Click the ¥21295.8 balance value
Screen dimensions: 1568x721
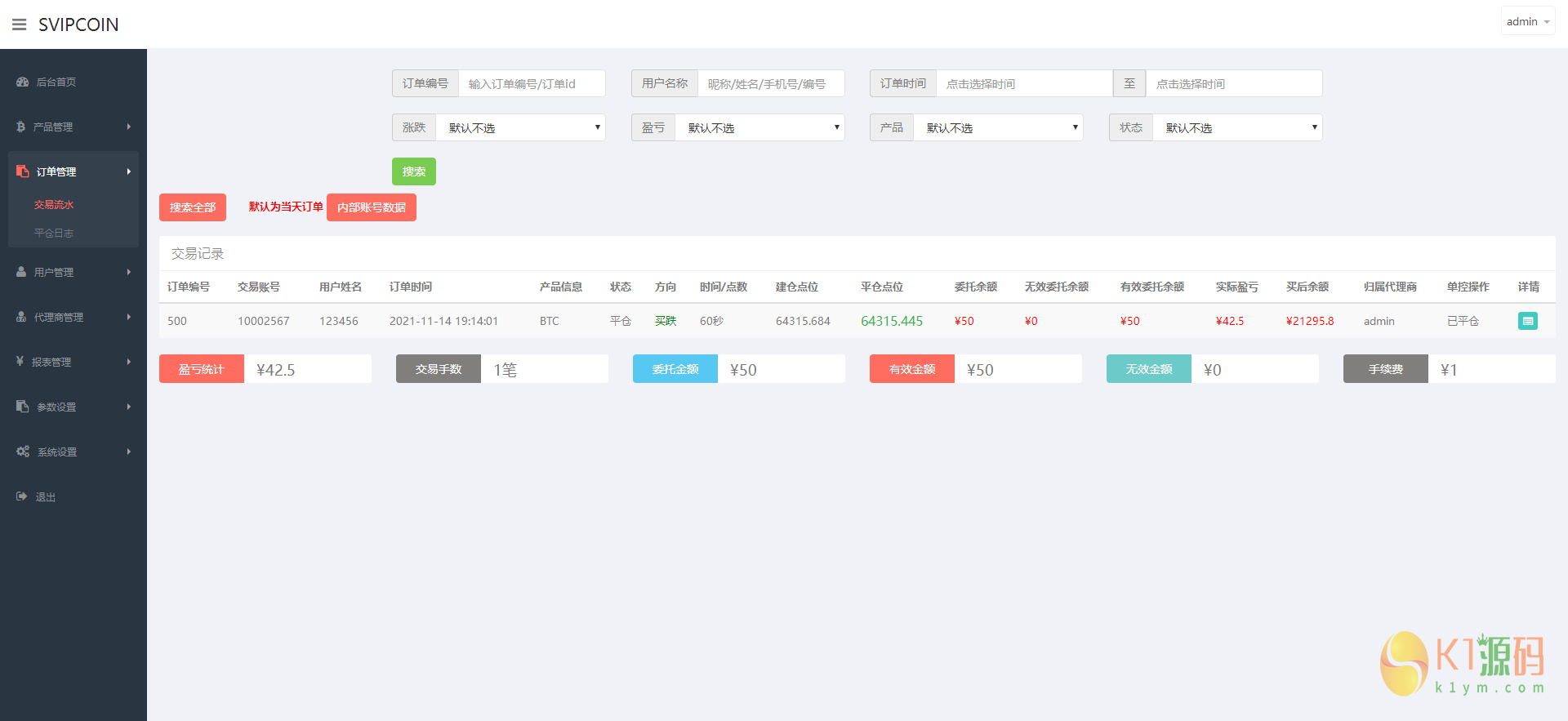(x=1310, y=321)
